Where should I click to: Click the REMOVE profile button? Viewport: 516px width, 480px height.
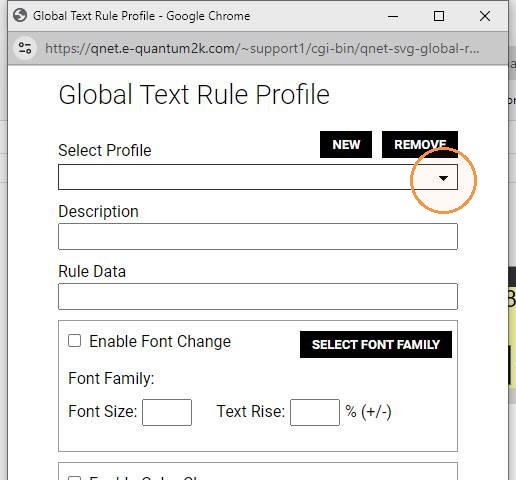click(x=420, y=145)
